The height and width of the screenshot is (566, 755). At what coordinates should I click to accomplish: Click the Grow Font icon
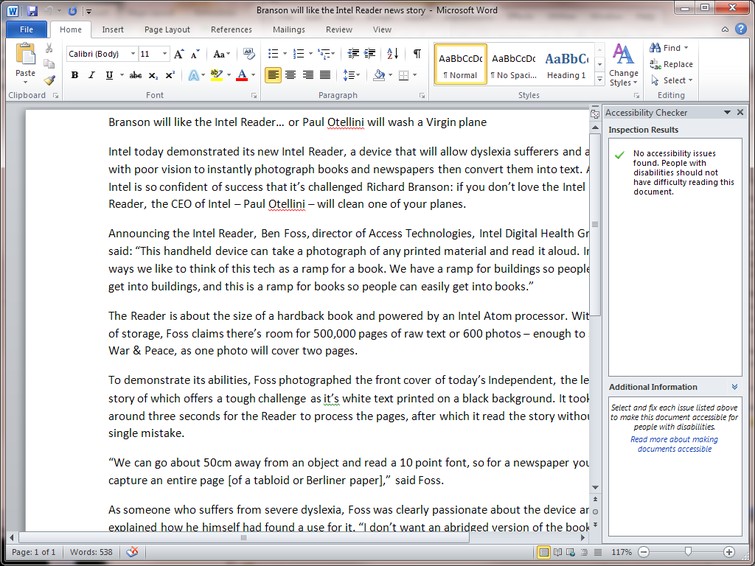tap(179, 54)
